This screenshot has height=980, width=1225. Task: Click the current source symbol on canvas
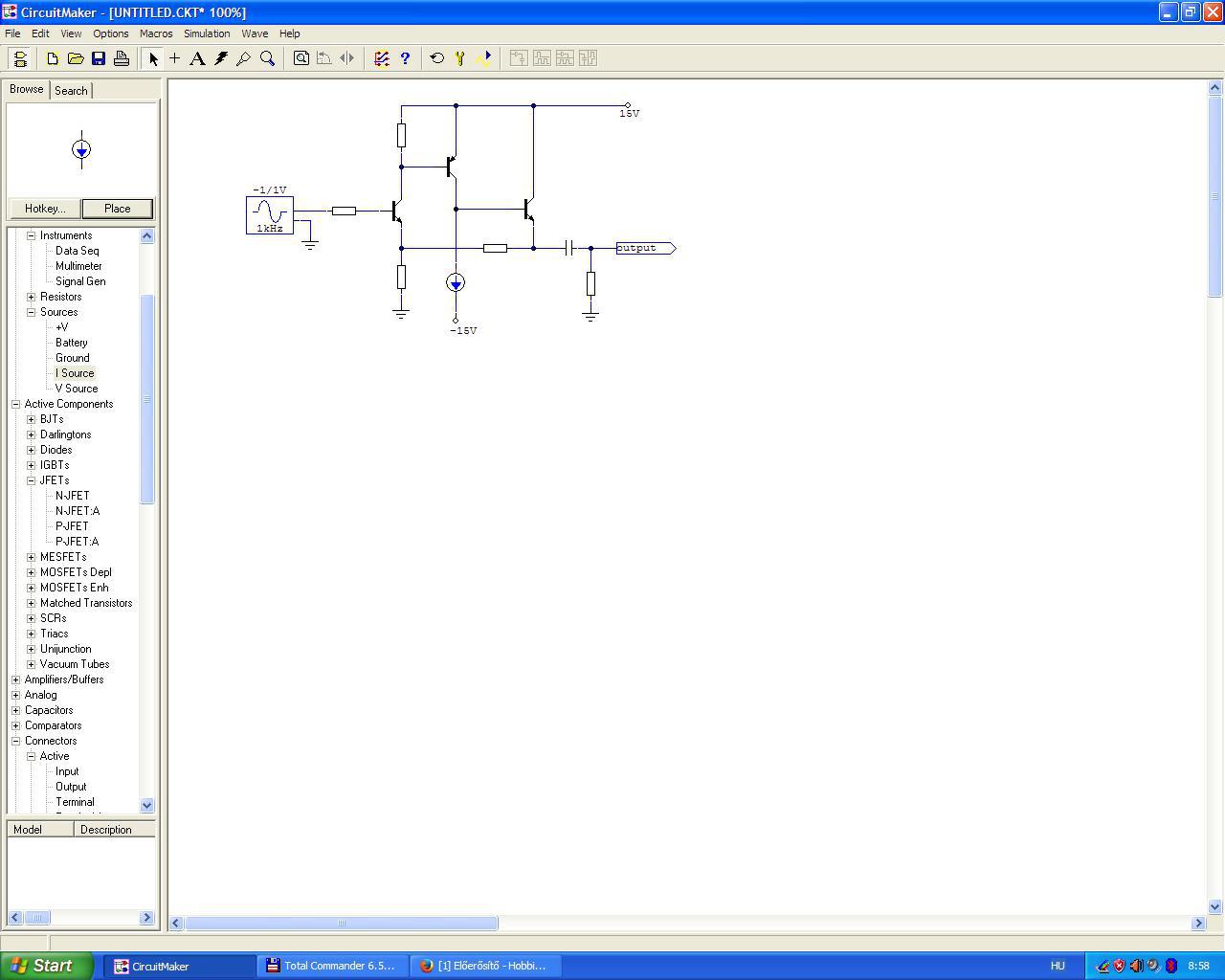(x=456, y=282)
